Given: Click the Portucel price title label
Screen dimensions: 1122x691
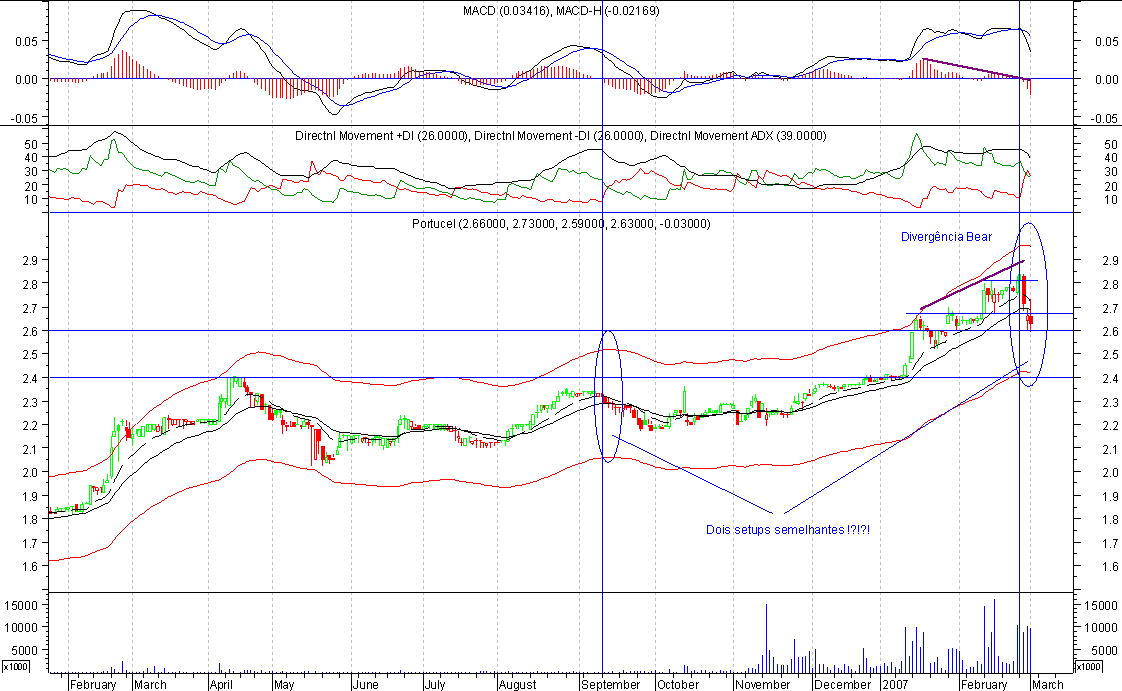Looking at the screenshot, I should [561, 224].
